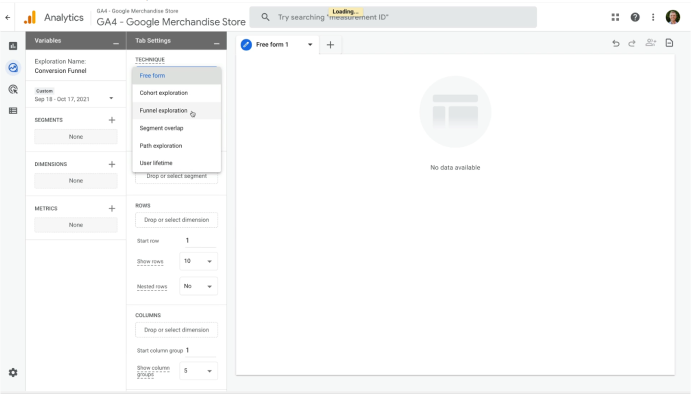Click the GA4 - Google Merchandise Store property
The width and height of the screenshot is (691, 394).
(171, 21)
